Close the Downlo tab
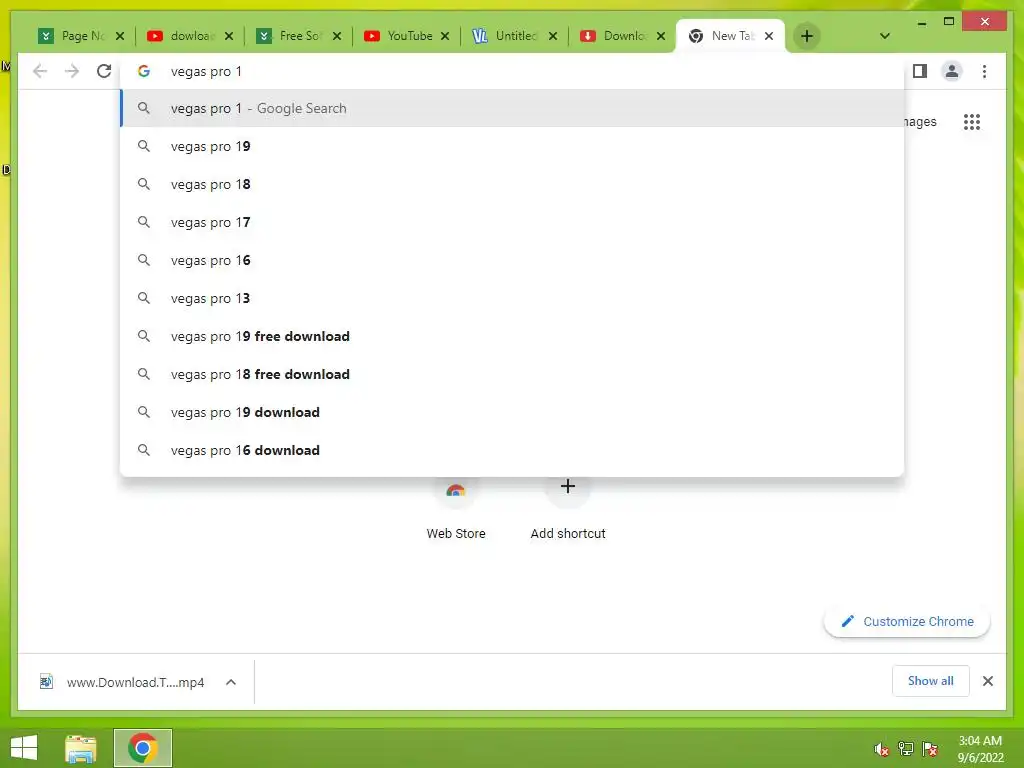This screenshot has width=1024, height=768. pos(661,36)
